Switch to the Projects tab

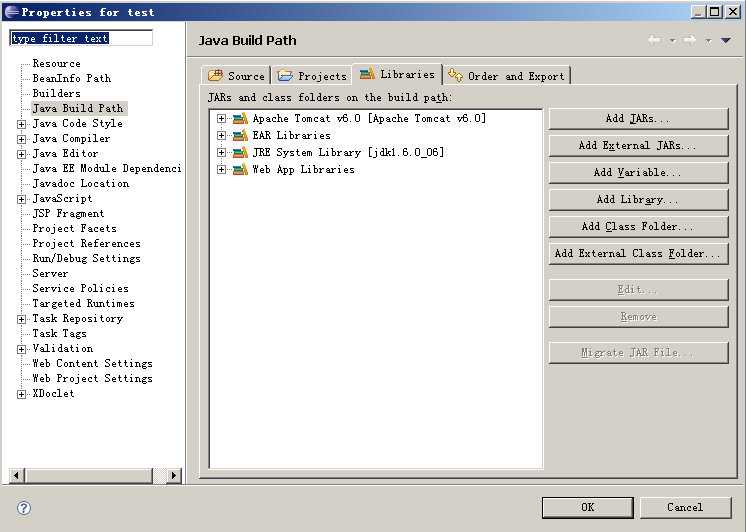(x=312, y=76)
